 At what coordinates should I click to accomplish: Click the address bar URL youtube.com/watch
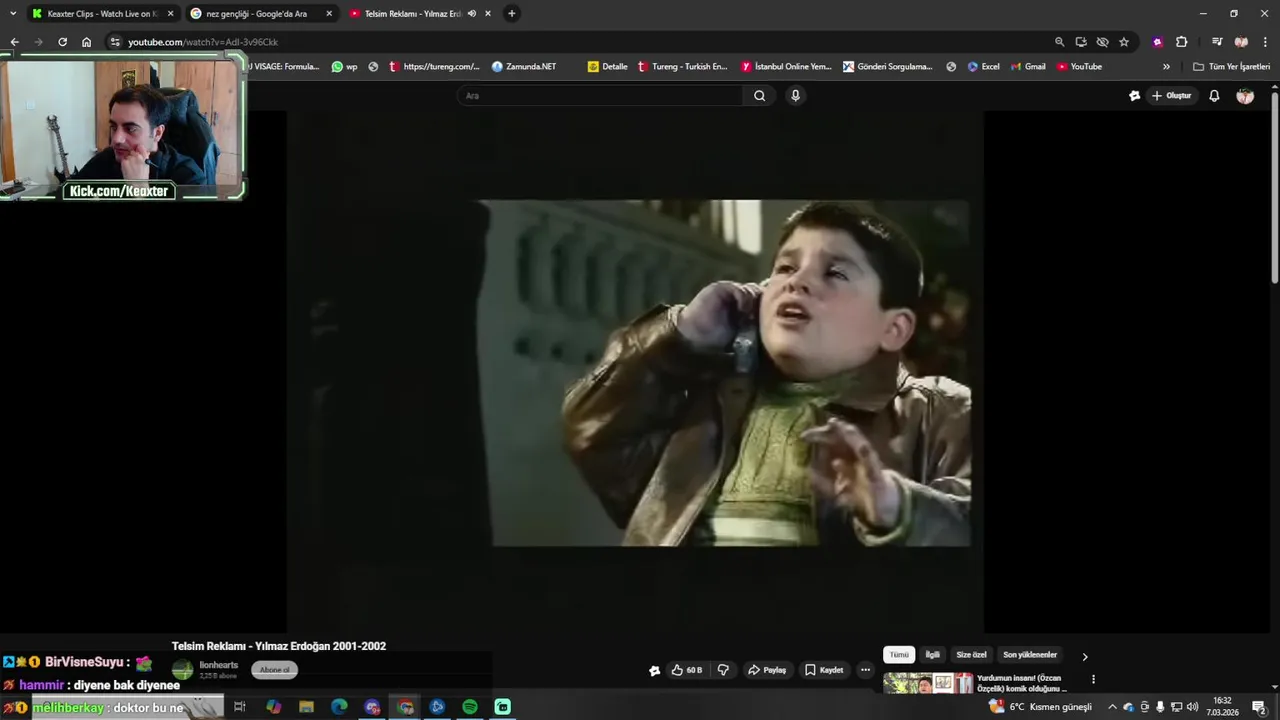[x=203, y=42]
